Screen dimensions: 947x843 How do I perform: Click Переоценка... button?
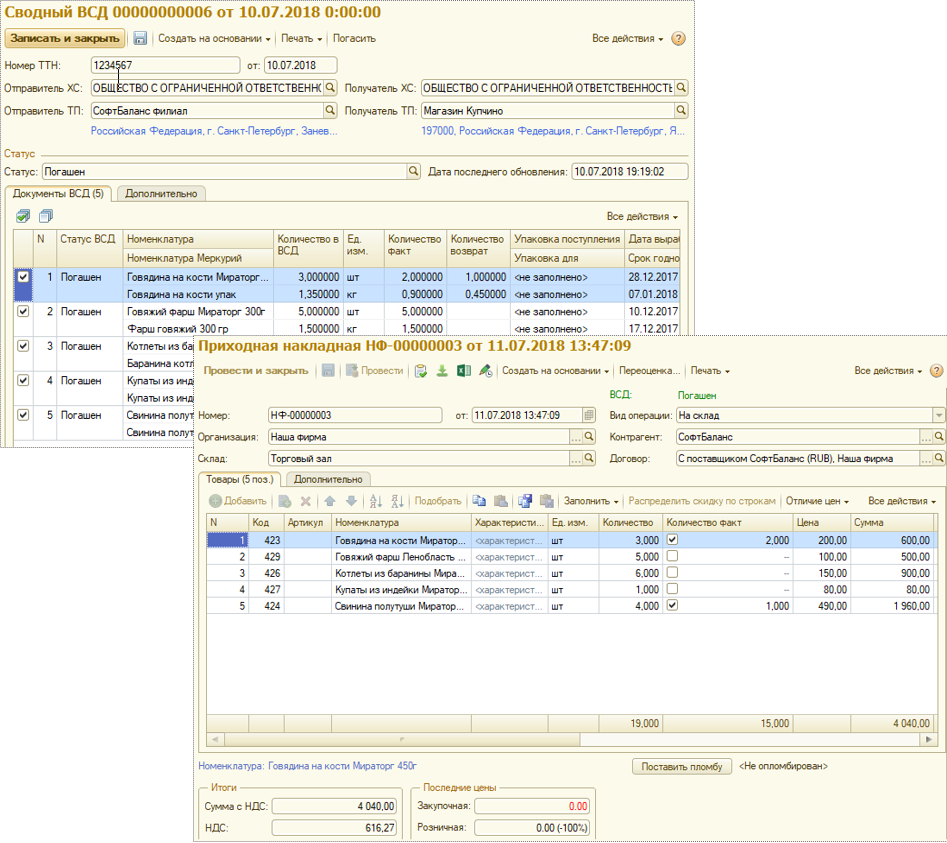[649, 371]
